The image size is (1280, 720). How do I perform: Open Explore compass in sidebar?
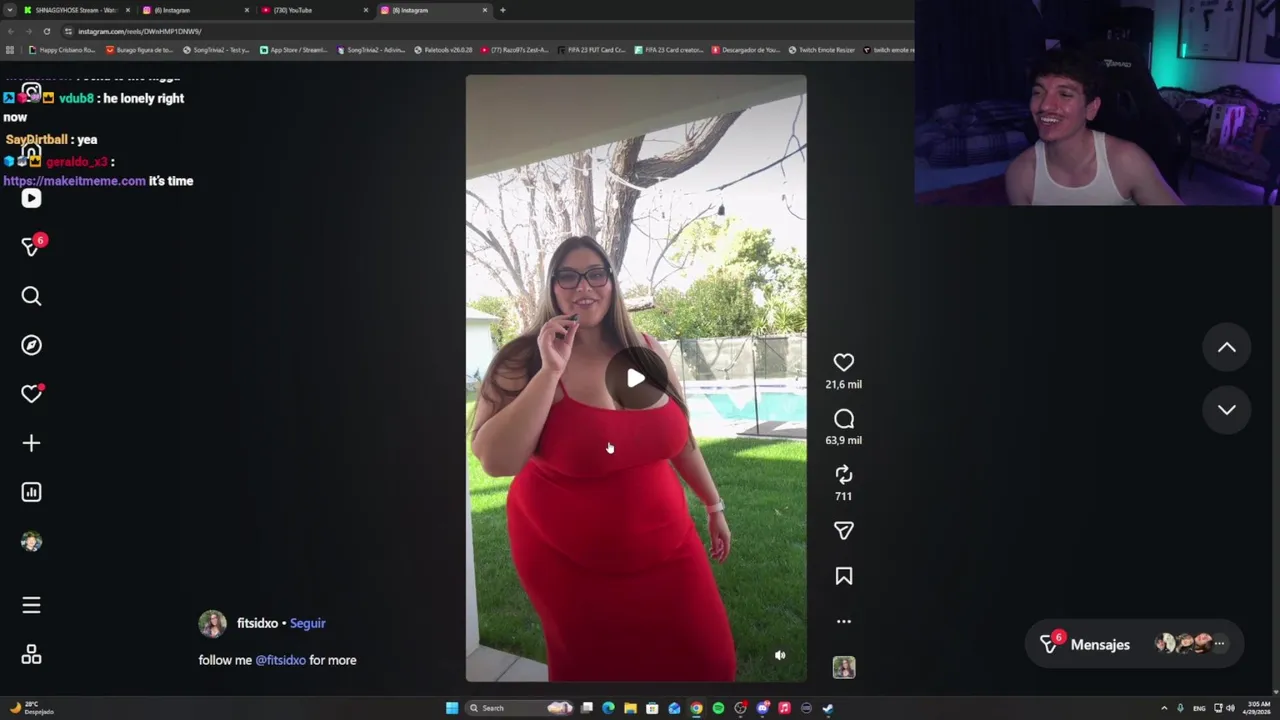tap(31, 345)
